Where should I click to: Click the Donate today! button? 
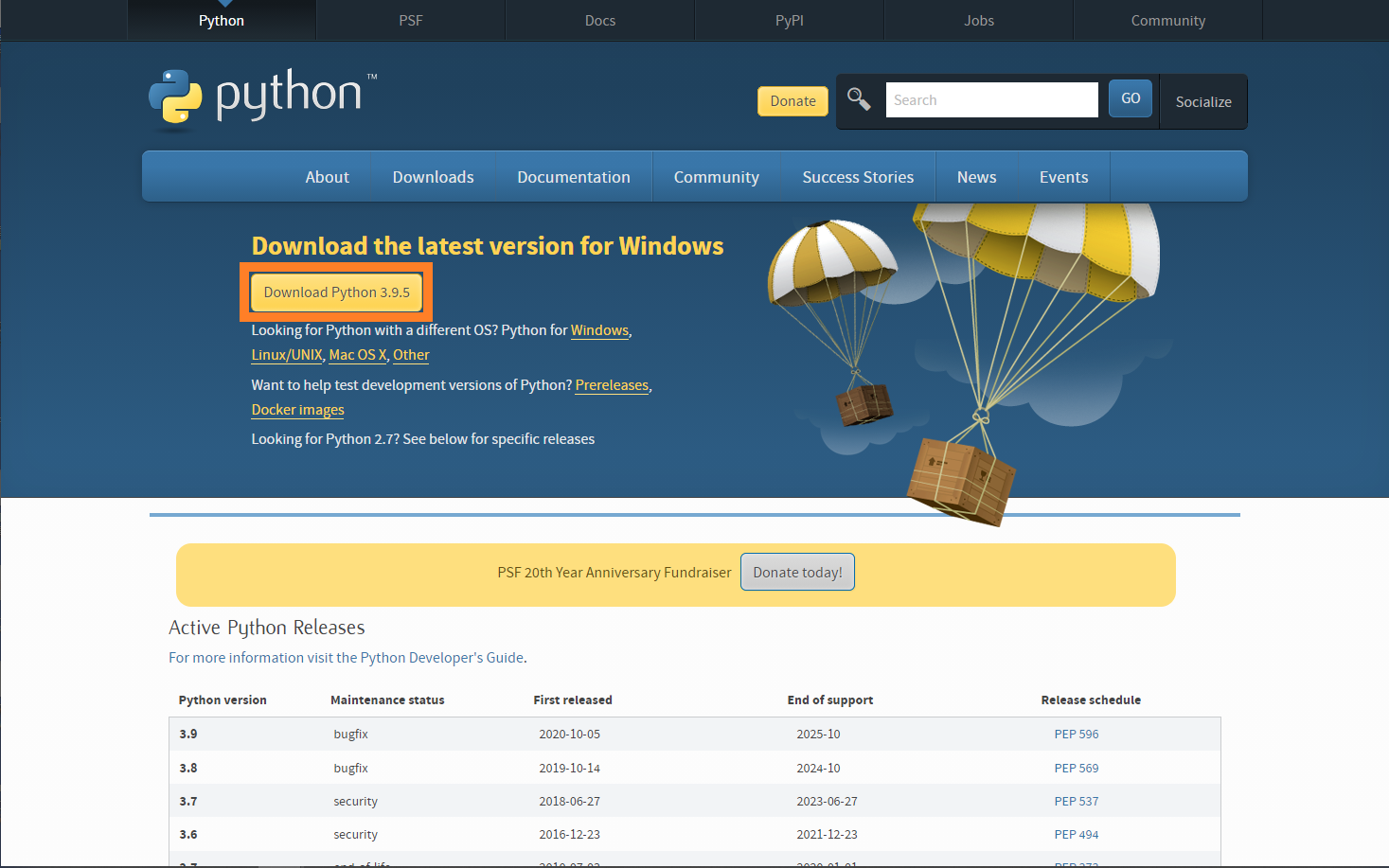click(x=797, y=572)
